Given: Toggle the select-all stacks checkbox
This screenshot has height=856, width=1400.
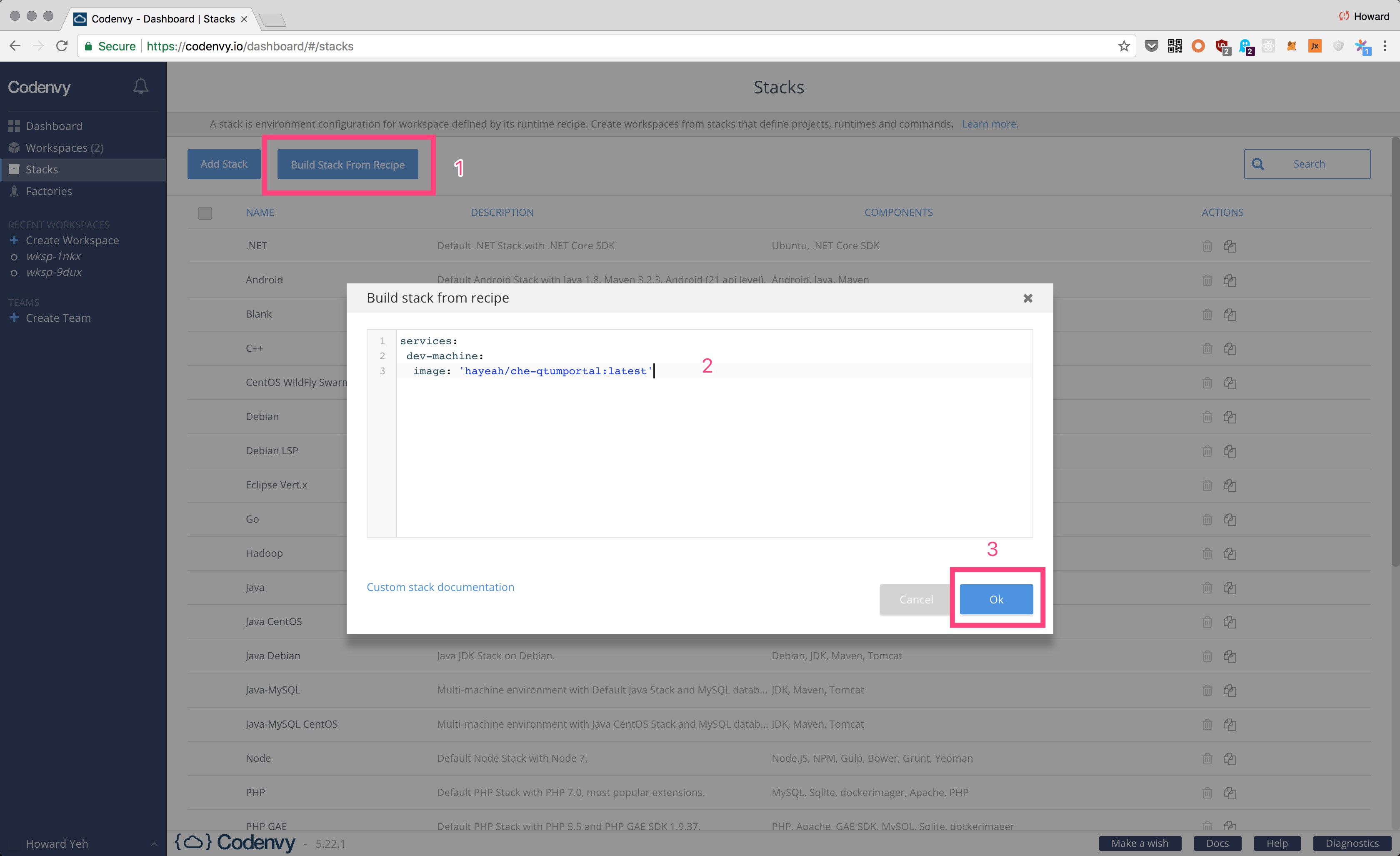Looking at the screenshot, I should pyautogui.click(x=205, y=213).
